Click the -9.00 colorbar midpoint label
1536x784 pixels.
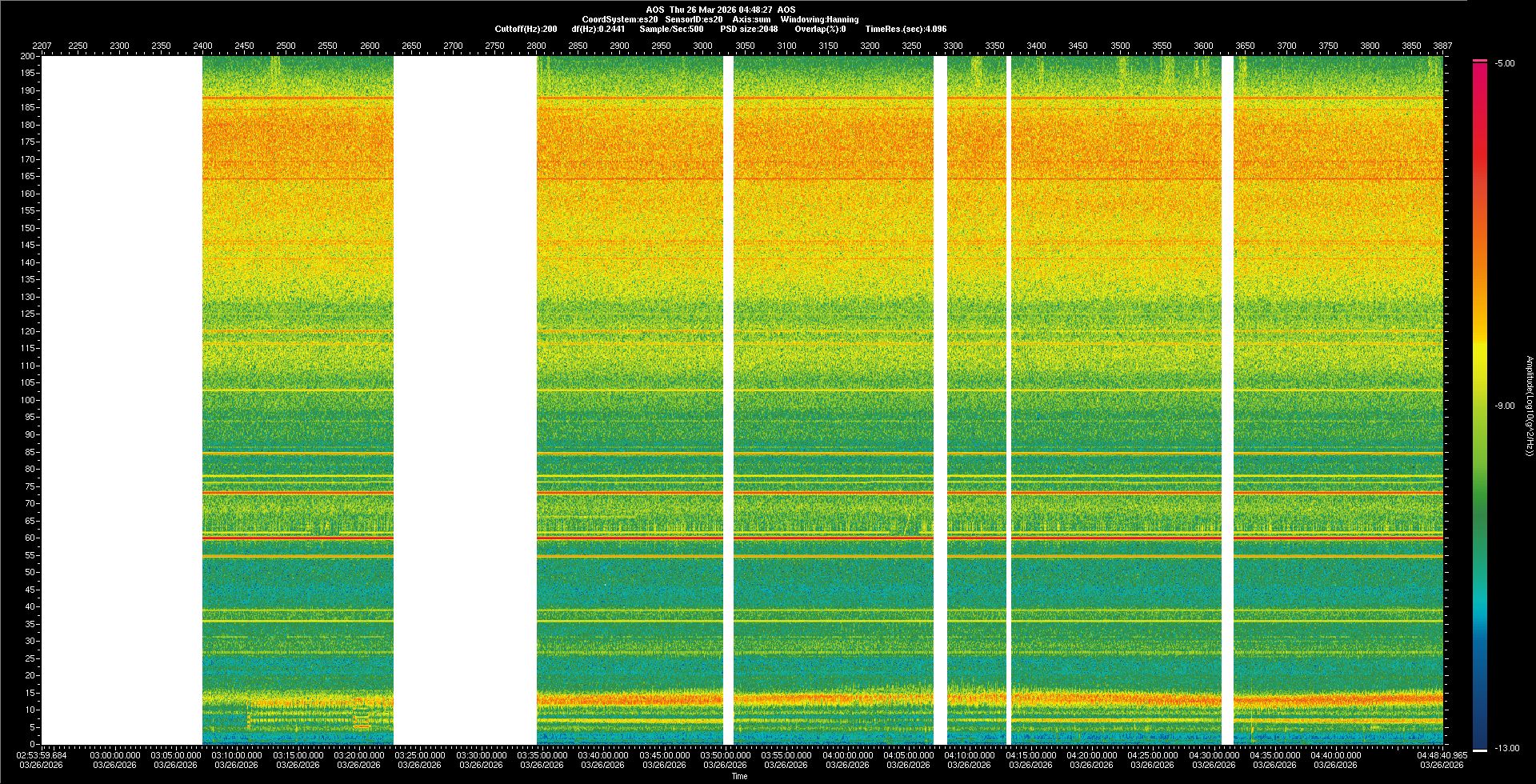click(x=1505, y=406)
